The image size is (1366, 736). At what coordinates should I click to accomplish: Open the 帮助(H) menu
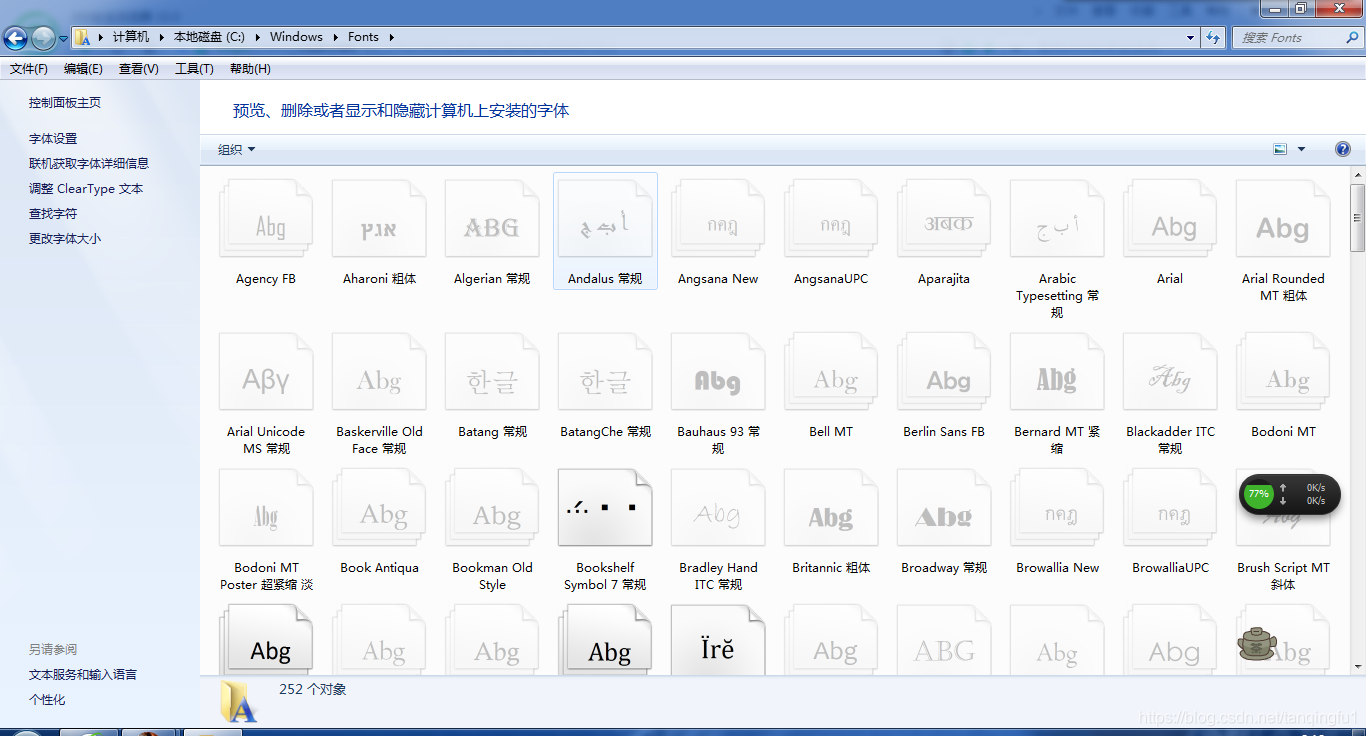250,69
